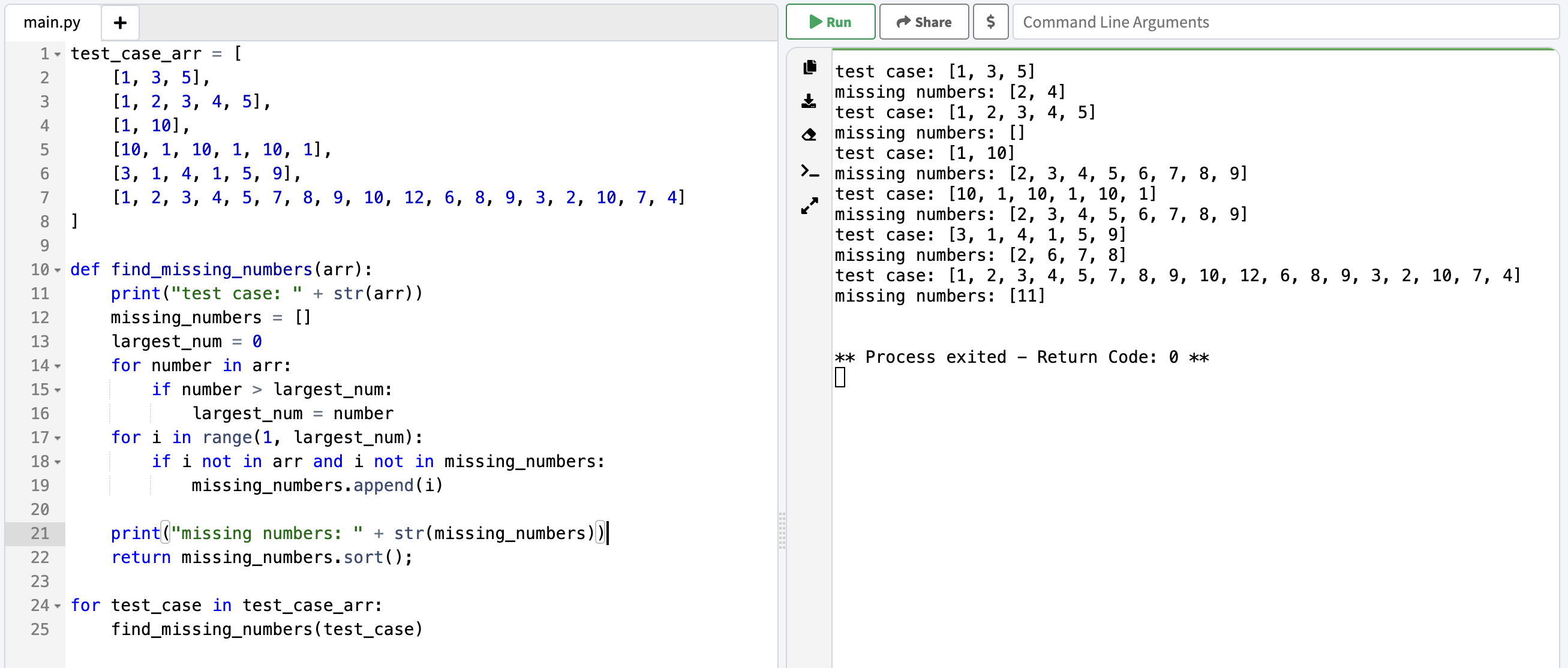The width and height of the screenshot is (1568, 668).
Task: Collapse the if condition at line 18
Action: pos(57,462)
